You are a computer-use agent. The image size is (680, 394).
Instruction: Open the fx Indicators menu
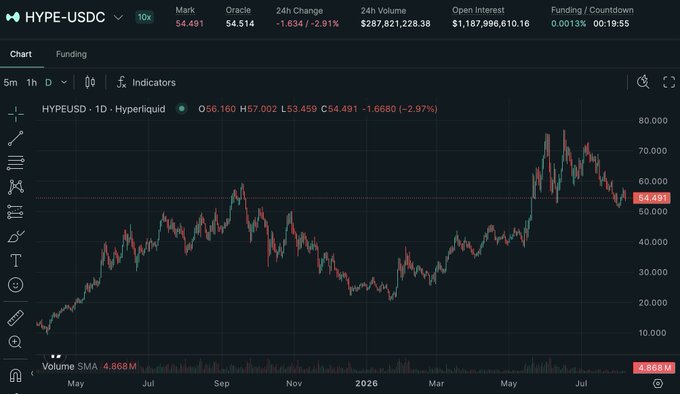pos(146,82)
